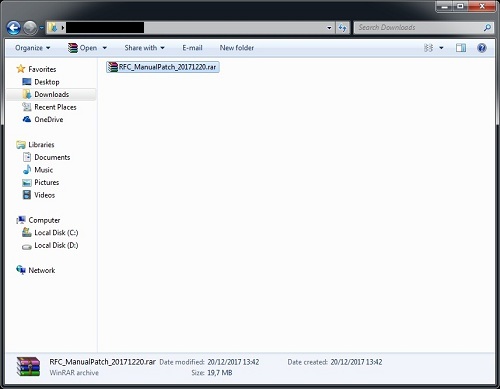This screenshot has width=500, height=389.
Task: Click the Forward navigation arrow
Action: [x=30, y=28]
